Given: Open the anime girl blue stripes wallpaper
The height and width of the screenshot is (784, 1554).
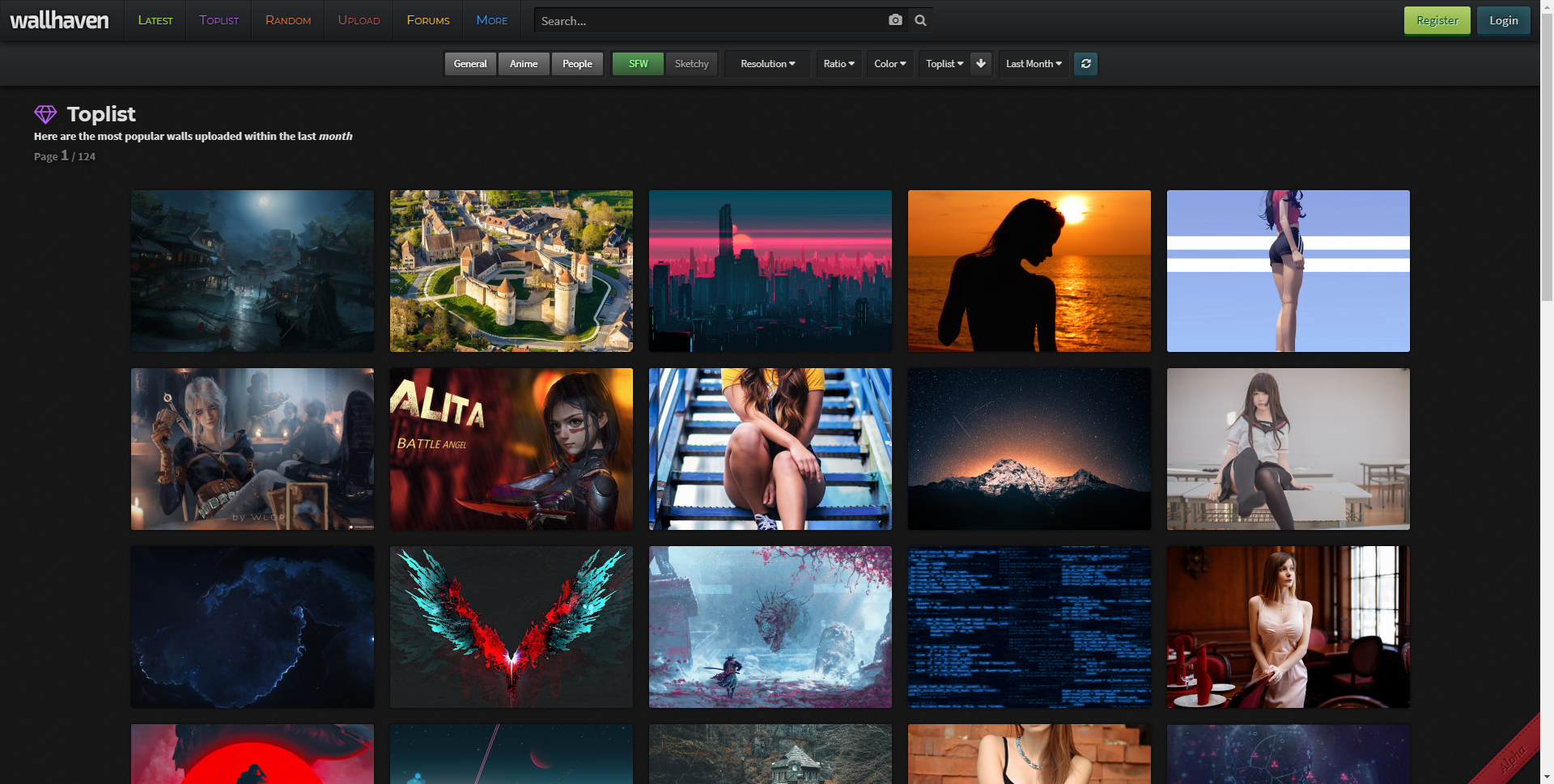Looking at the screenshot, I should tap(1289, 271).
